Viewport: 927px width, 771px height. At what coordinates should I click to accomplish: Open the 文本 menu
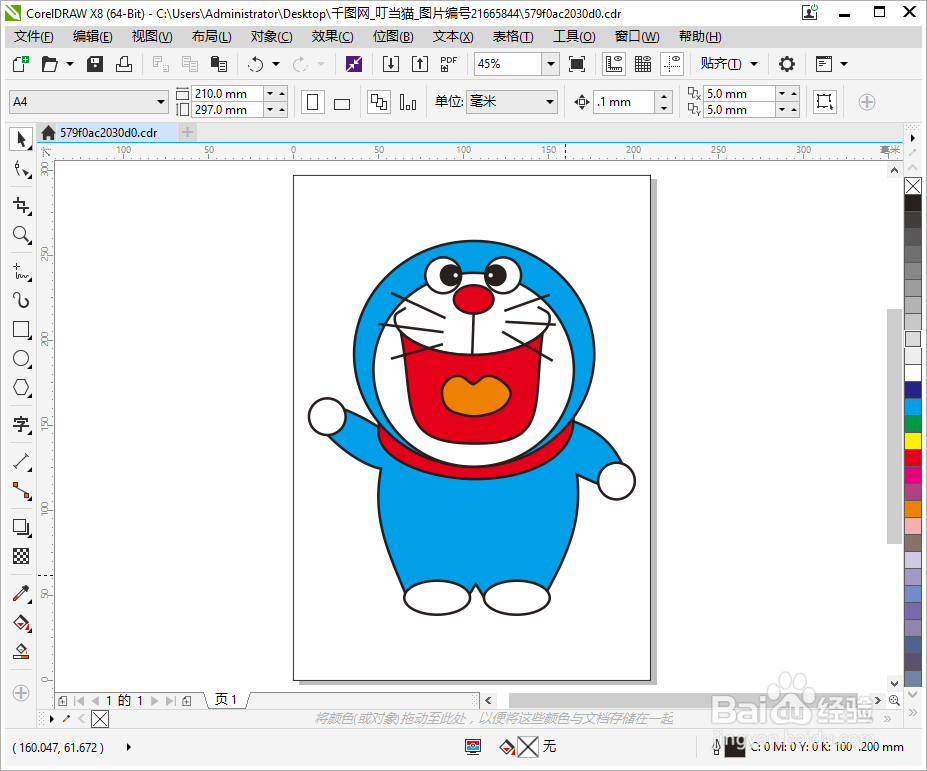tap(453, 37)
